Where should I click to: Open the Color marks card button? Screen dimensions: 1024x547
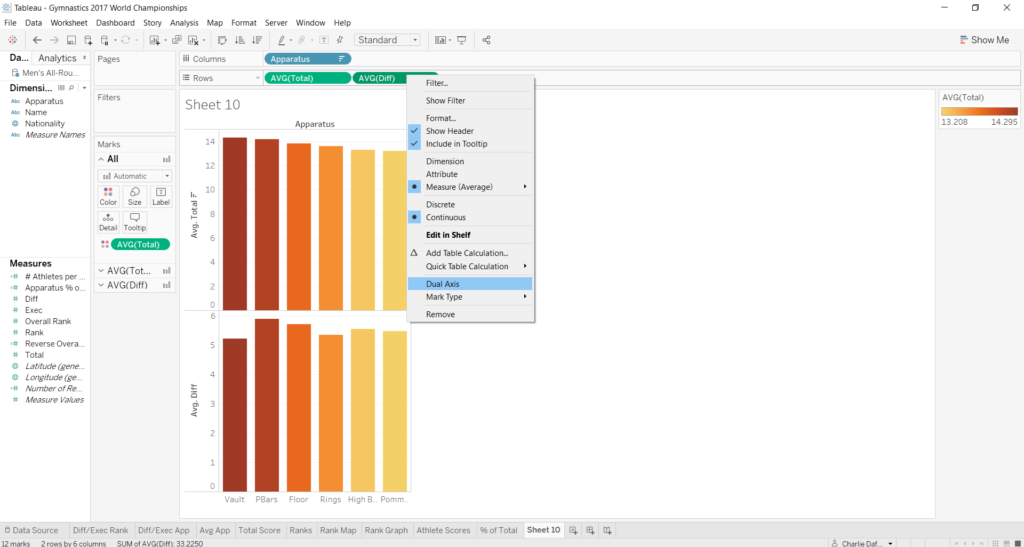pyautogui.click(x=108, y=194)
